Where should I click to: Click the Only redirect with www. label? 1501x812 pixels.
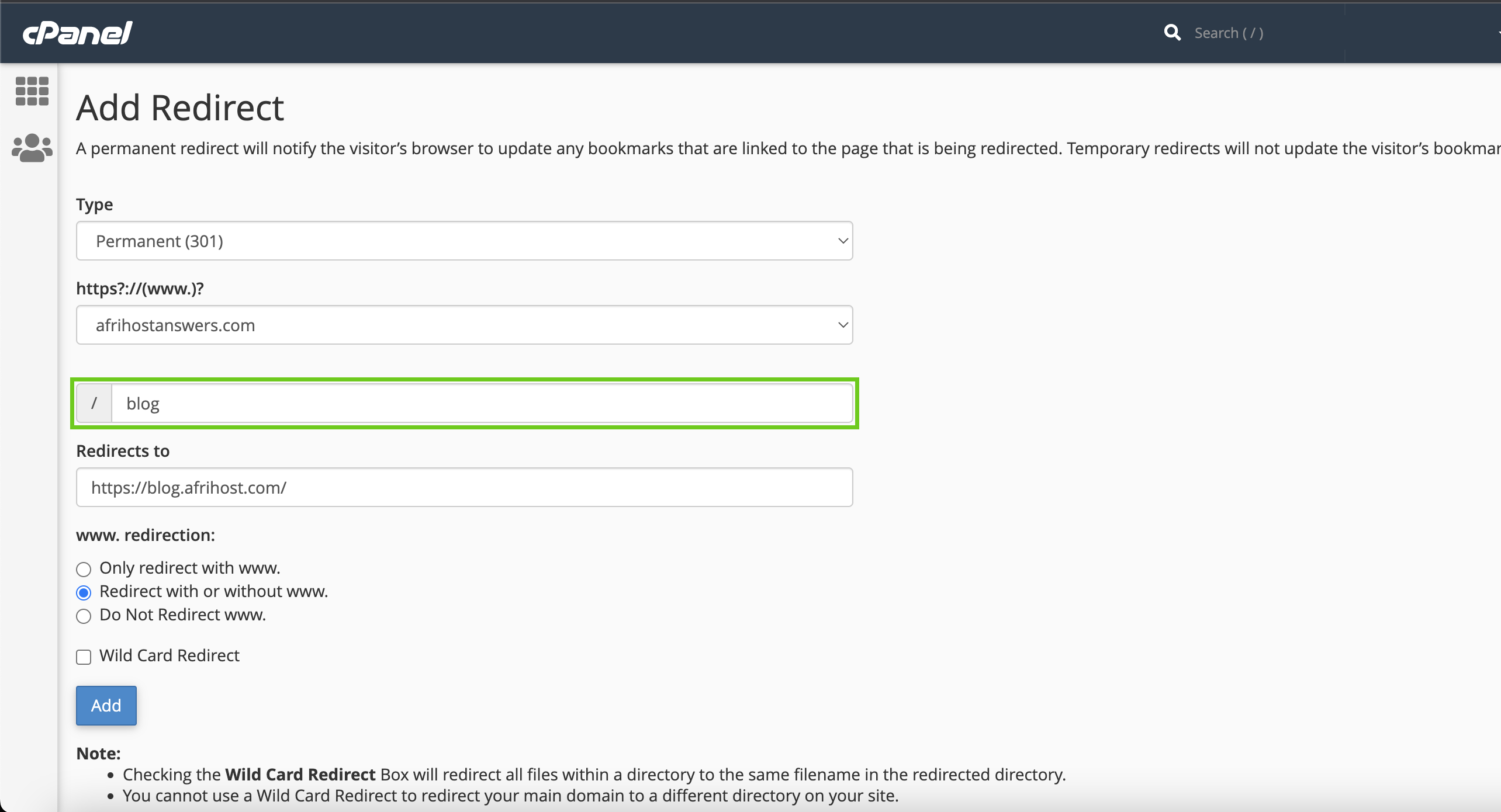(x=190, y=568)
